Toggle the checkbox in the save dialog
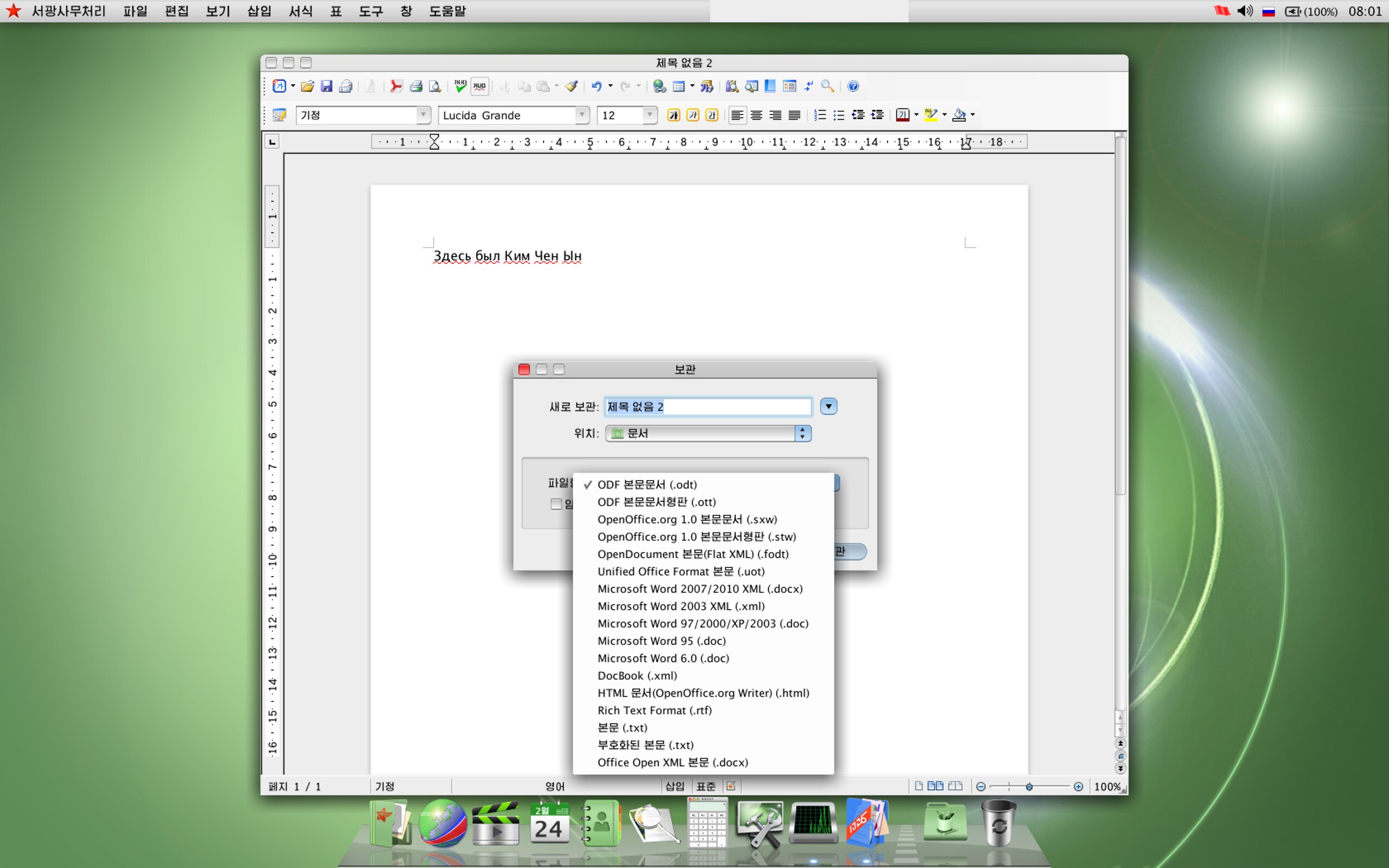Image resolution: width=1389 pixels, height=868 pixels. point(556,504)
